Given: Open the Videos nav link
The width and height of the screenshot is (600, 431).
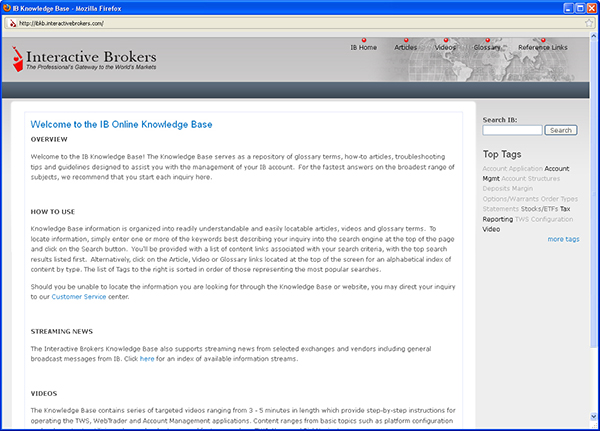Looking at the screenshot, I should pos(446,47).
